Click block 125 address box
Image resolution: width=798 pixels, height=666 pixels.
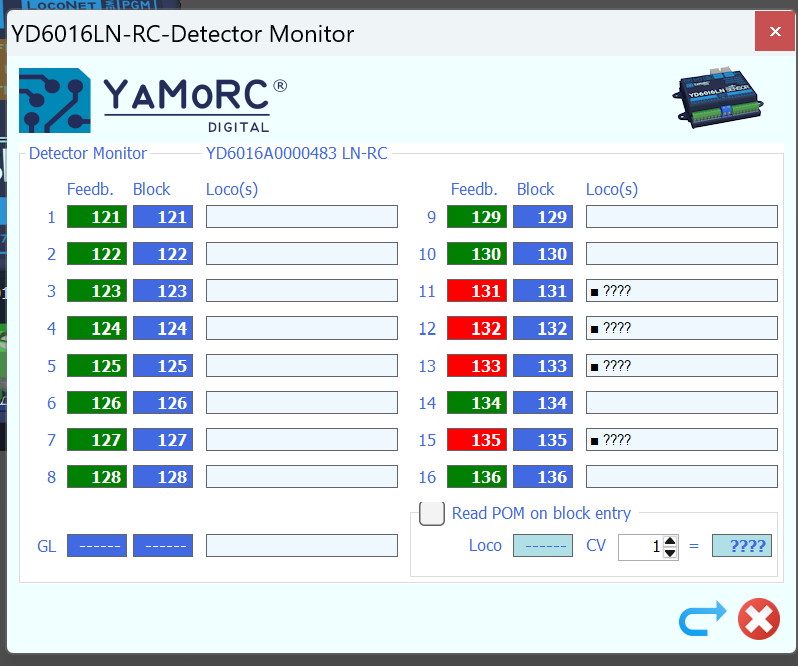point(163,366)
